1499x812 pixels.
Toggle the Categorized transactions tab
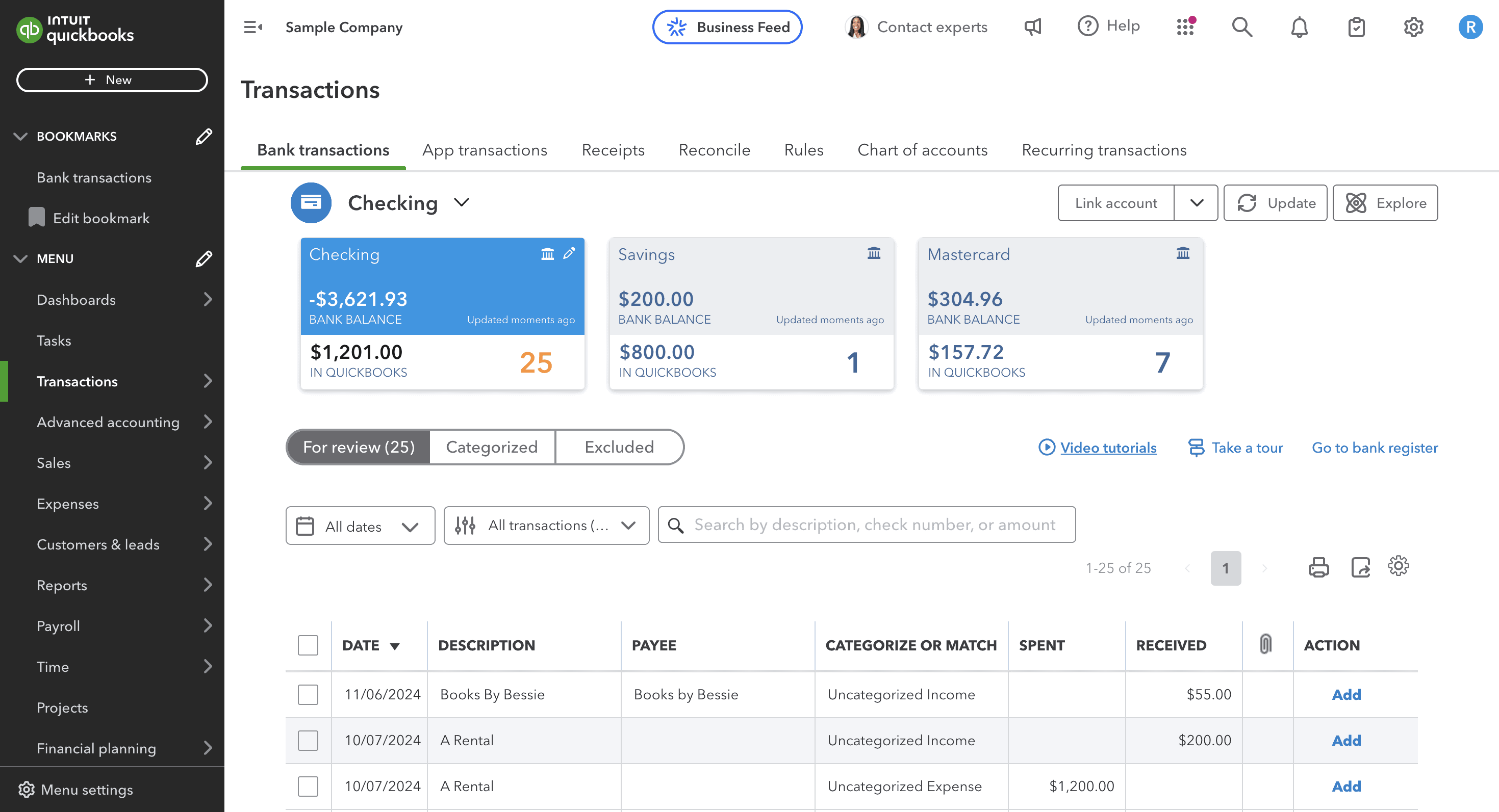[491, 447]
